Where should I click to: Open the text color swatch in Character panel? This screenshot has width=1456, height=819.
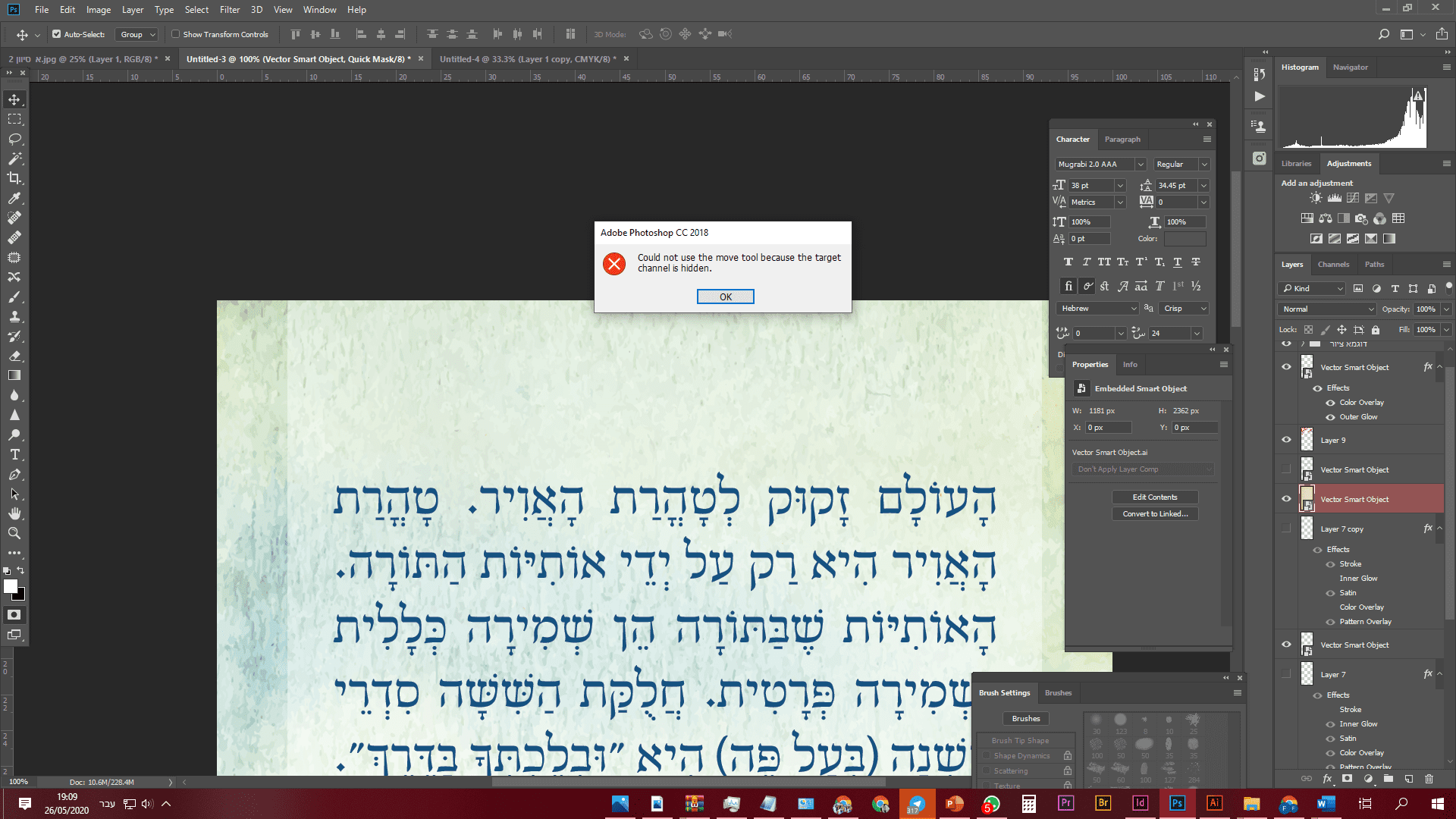(x=1185, y=239)
